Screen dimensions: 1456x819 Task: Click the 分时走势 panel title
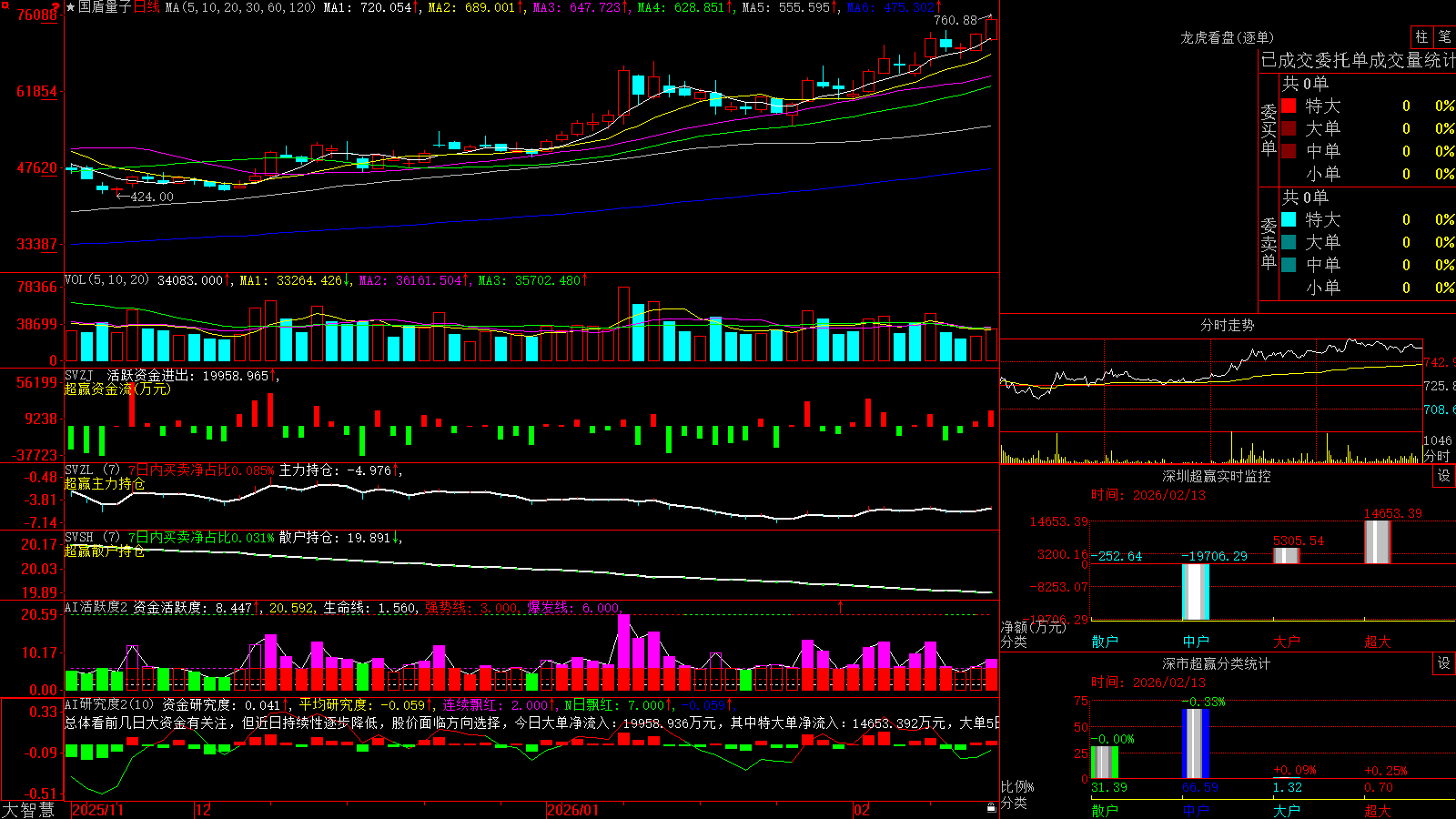pos(1227,325)
